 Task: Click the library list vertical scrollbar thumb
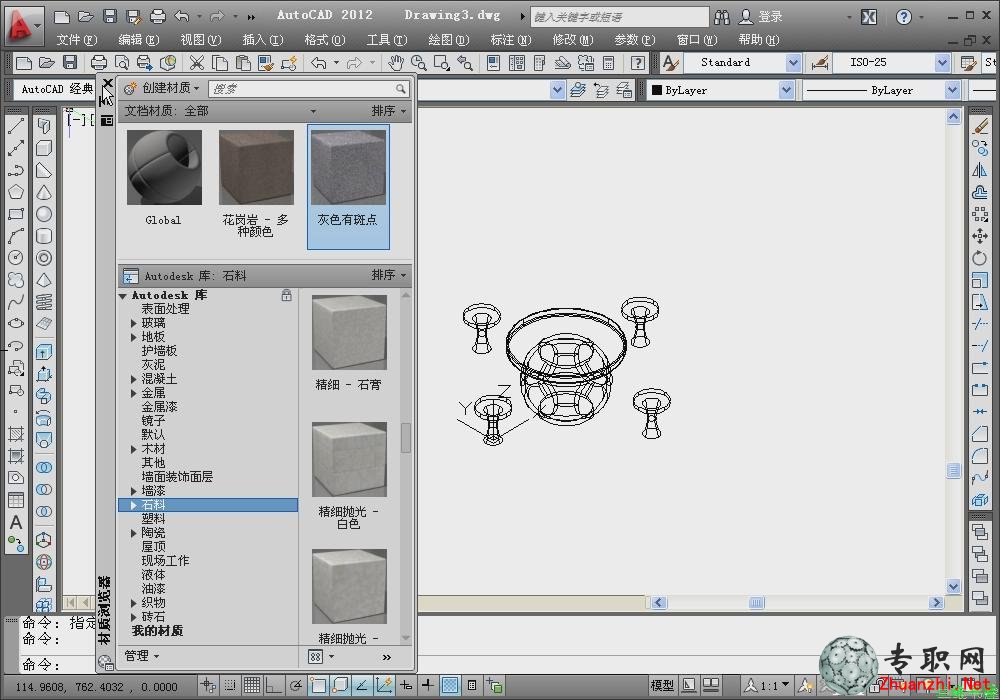tap(406, 437)
